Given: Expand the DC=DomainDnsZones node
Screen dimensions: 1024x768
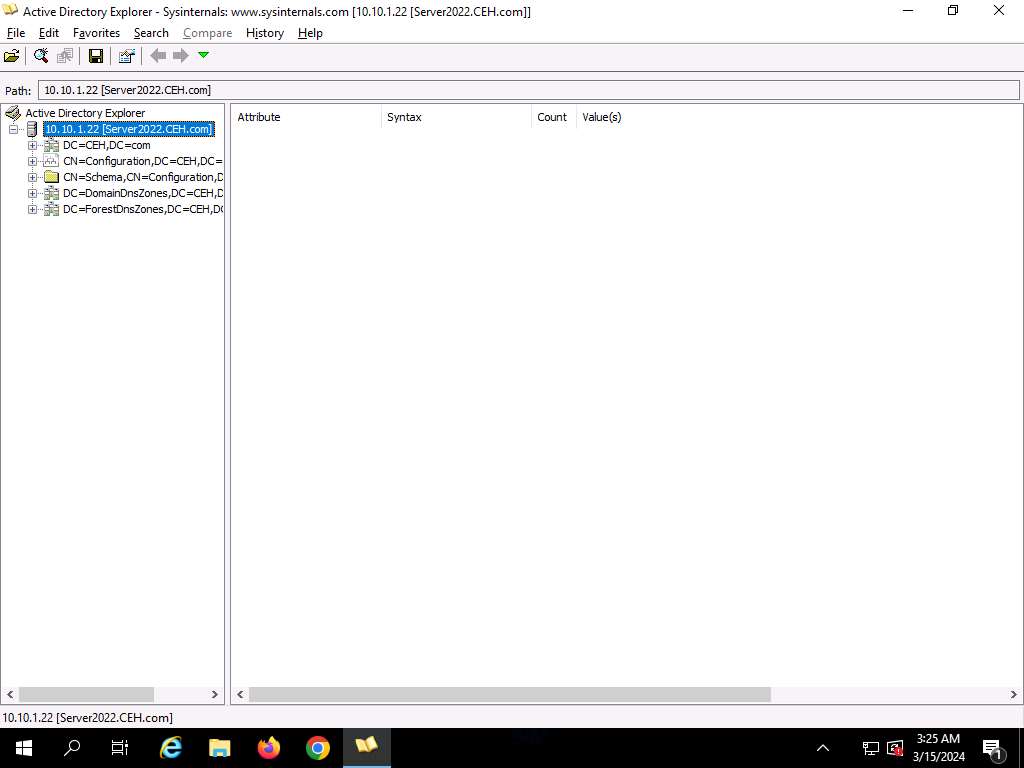Looking at the screenshot, I should 32,193.
